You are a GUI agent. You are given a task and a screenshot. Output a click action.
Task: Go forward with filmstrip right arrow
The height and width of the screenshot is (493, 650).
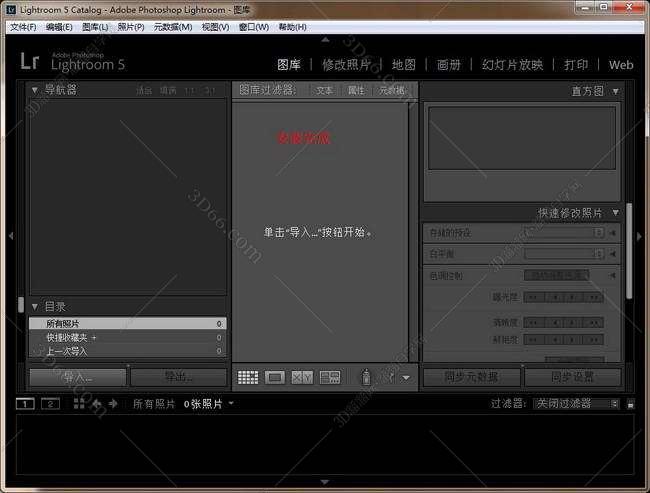(x=113, y=403)
